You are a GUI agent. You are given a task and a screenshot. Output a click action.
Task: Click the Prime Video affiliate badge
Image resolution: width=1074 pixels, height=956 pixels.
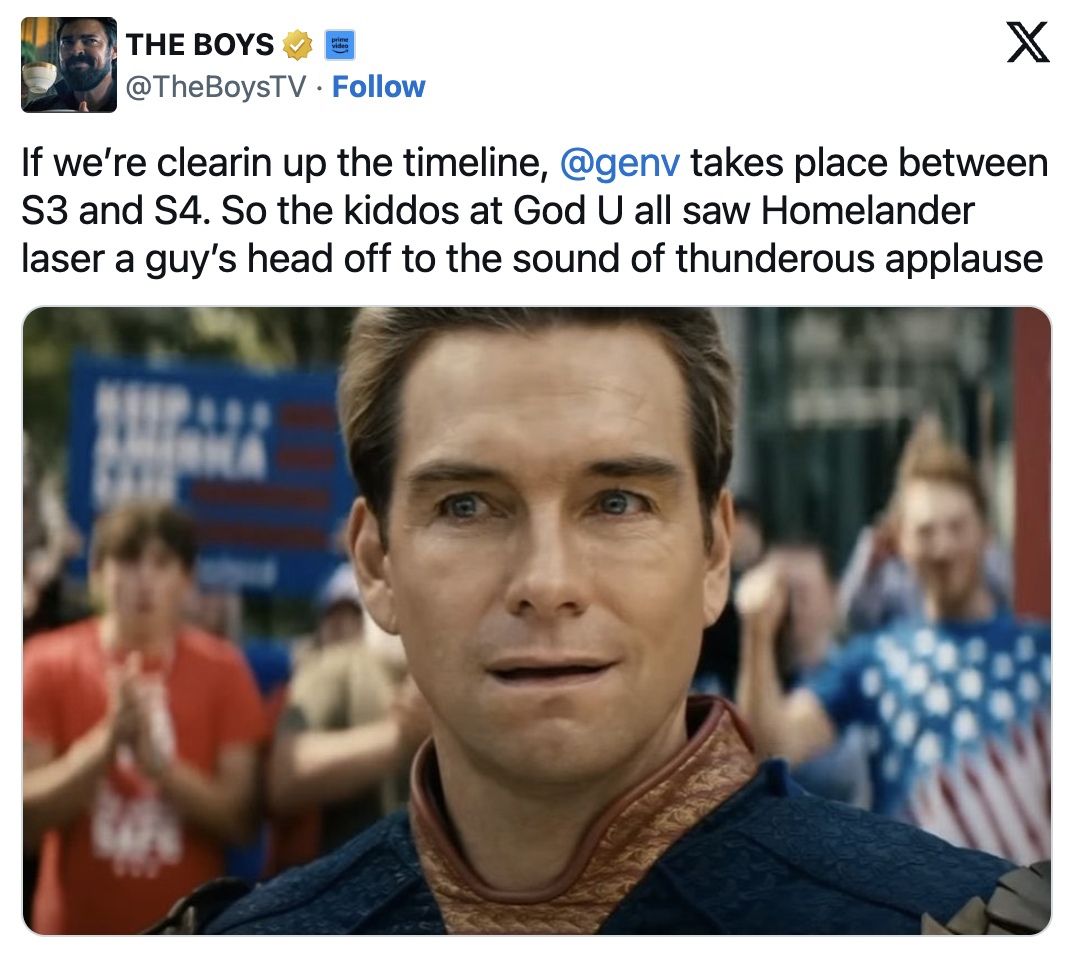tap(339, 45)
